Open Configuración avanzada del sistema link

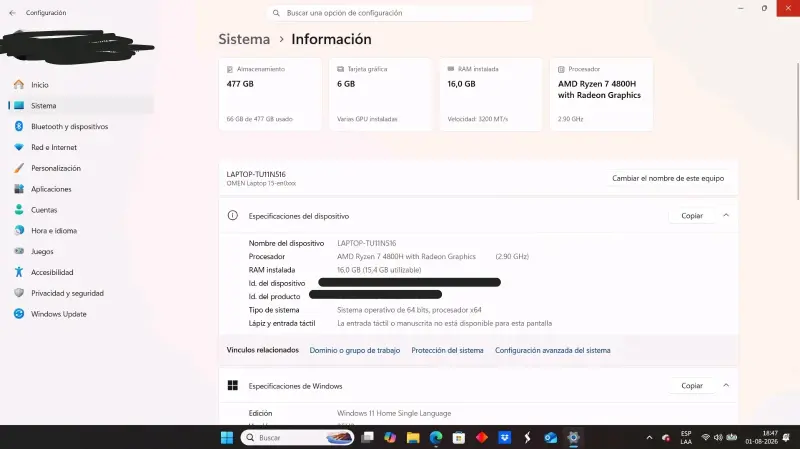click(553, 351)
